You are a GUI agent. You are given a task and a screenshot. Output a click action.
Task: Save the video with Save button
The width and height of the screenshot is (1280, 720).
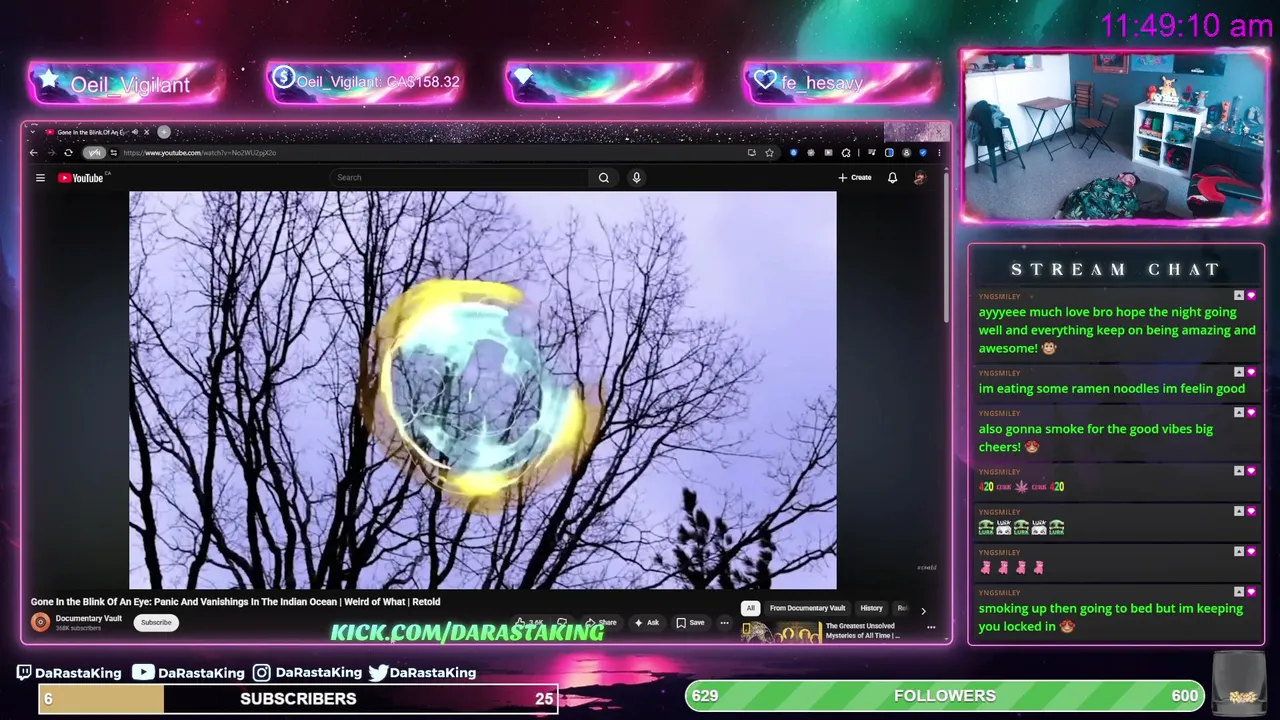pos(690,622)
